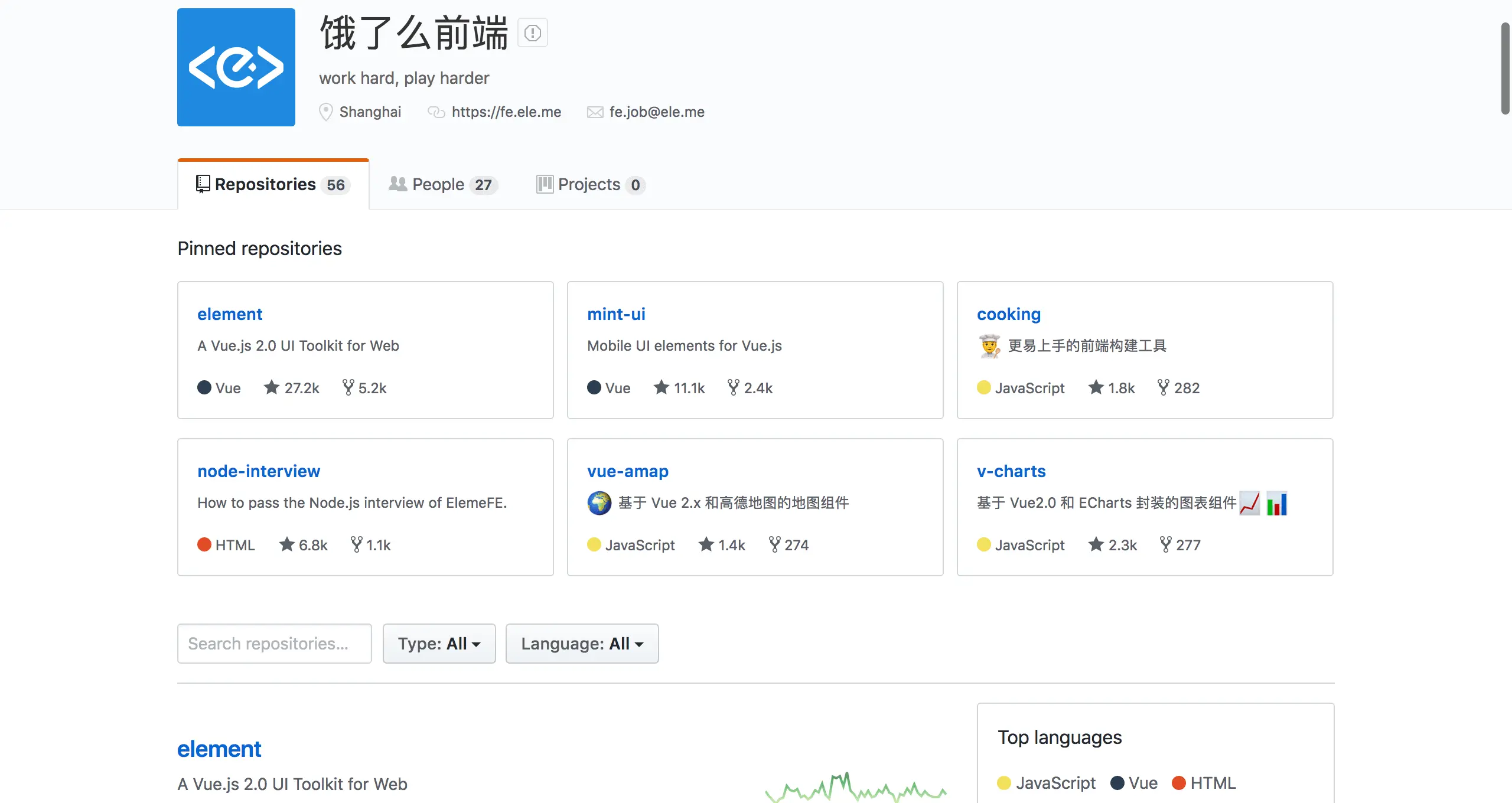Click the Search repositories input field
This screenshot has height=803, width=1512.
coord(274,644)
